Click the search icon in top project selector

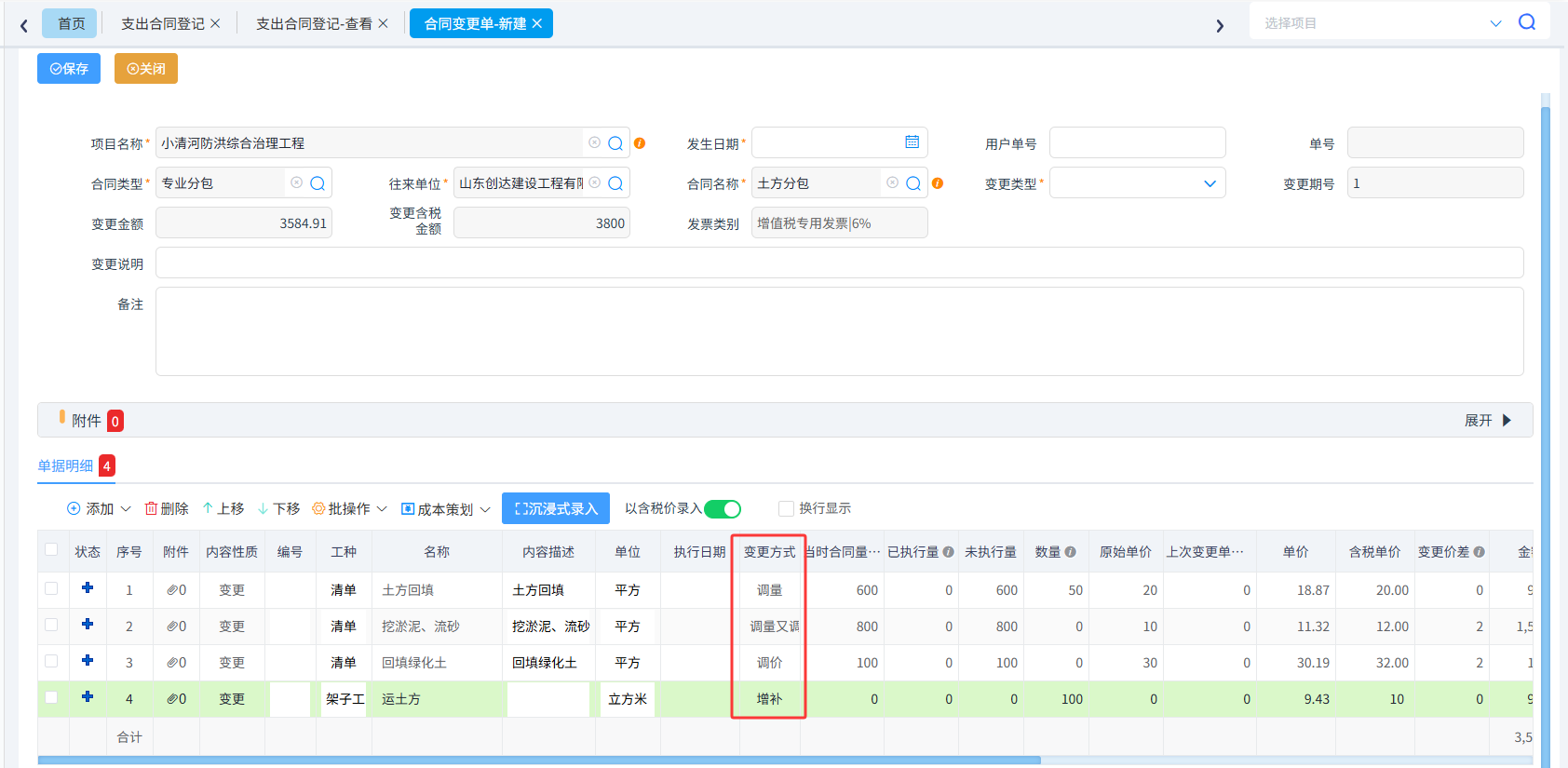1527,21
